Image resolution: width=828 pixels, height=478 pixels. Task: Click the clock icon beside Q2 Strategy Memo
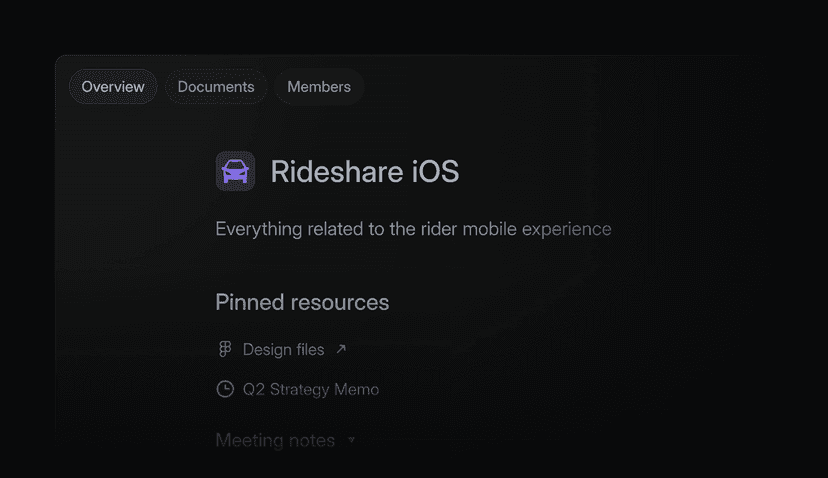click(x=225, y=389)
